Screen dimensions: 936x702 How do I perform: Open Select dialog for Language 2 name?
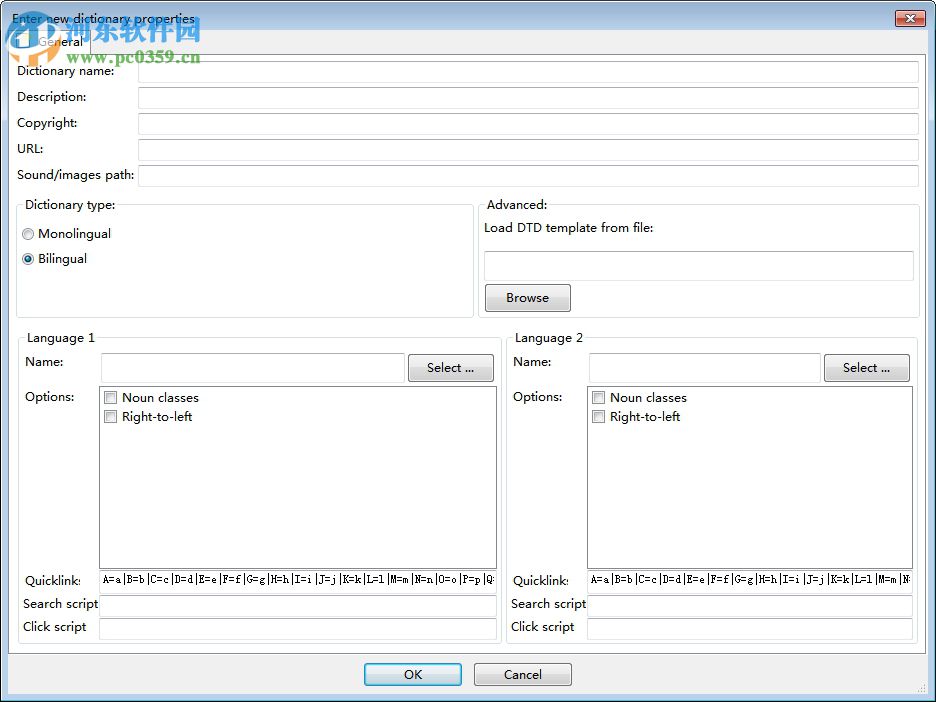866,367
